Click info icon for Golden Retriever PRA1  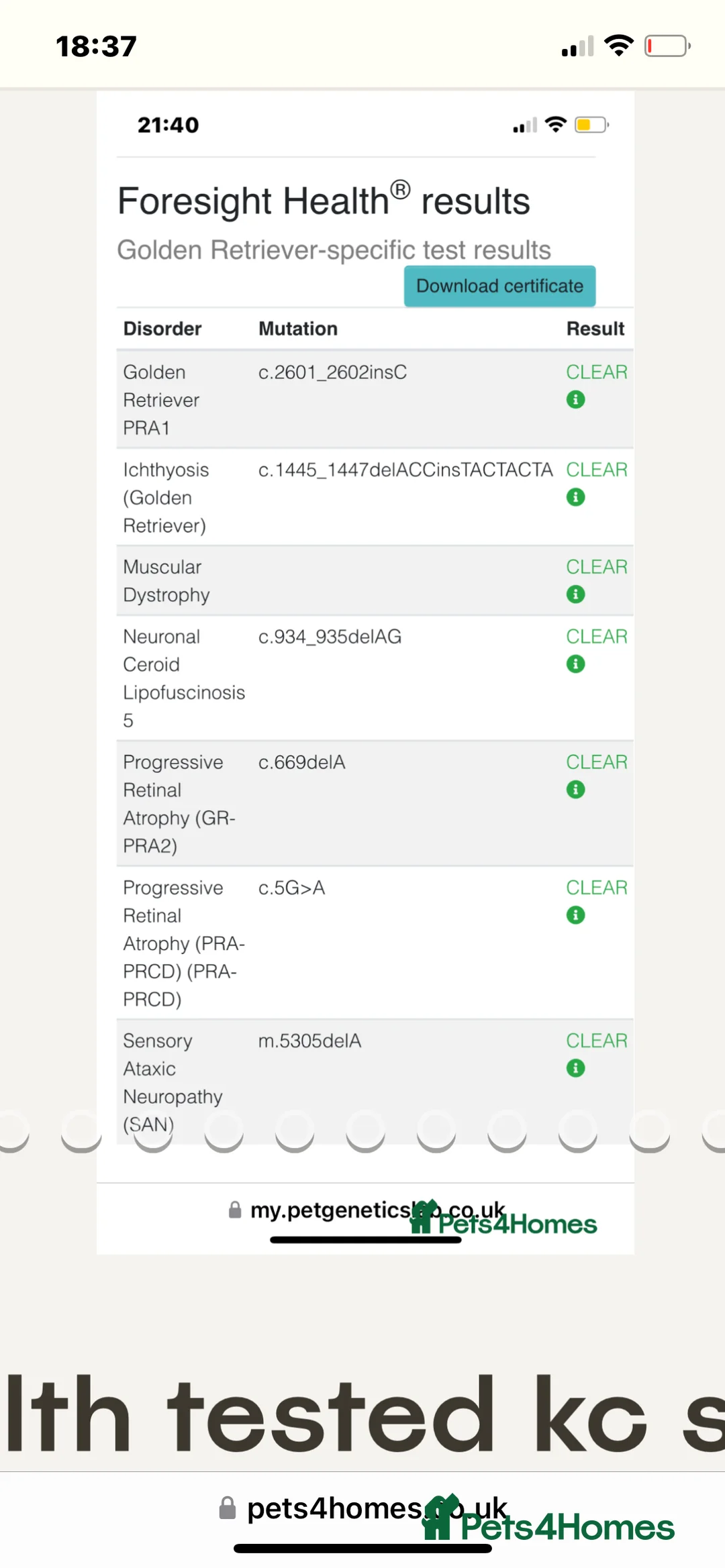pyautogui.click(x=575, y=400)
